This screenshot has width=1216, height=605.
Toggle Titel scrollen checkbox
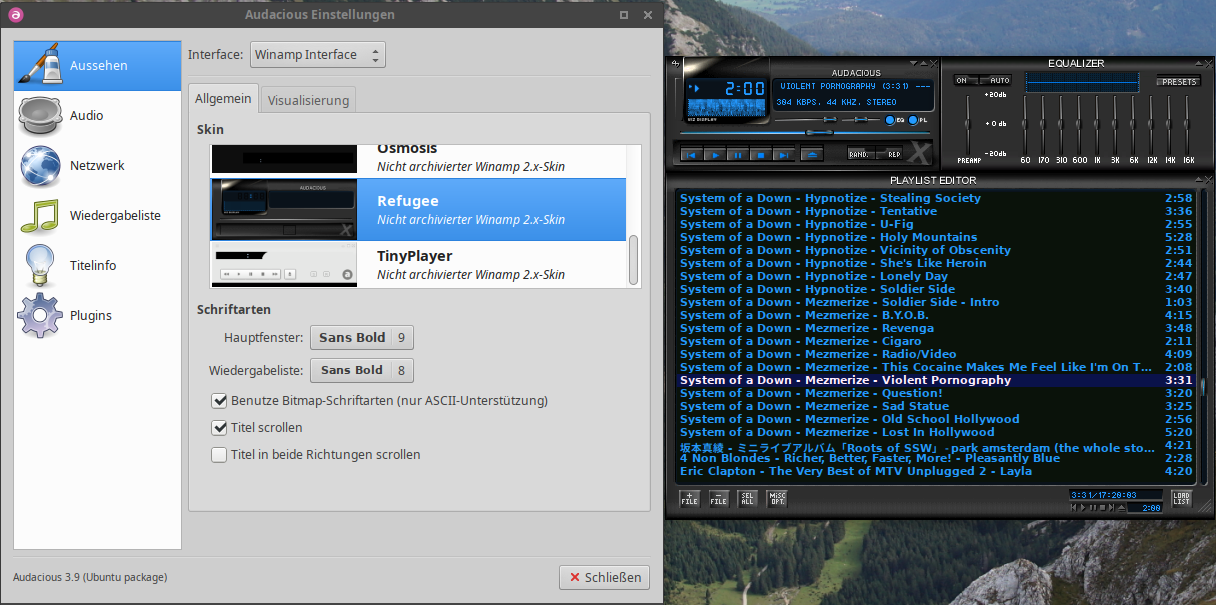coord(220,427)
